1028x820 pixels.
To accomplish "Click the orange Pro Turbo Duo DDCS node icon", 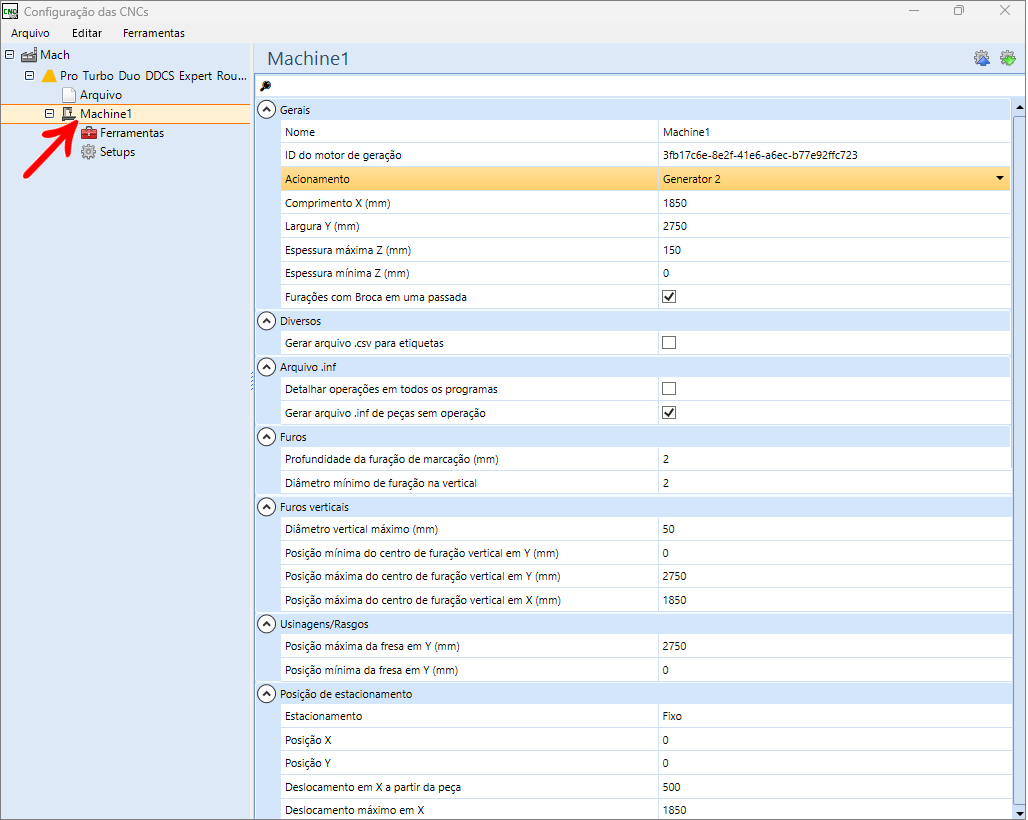I will tap(49, 75).
